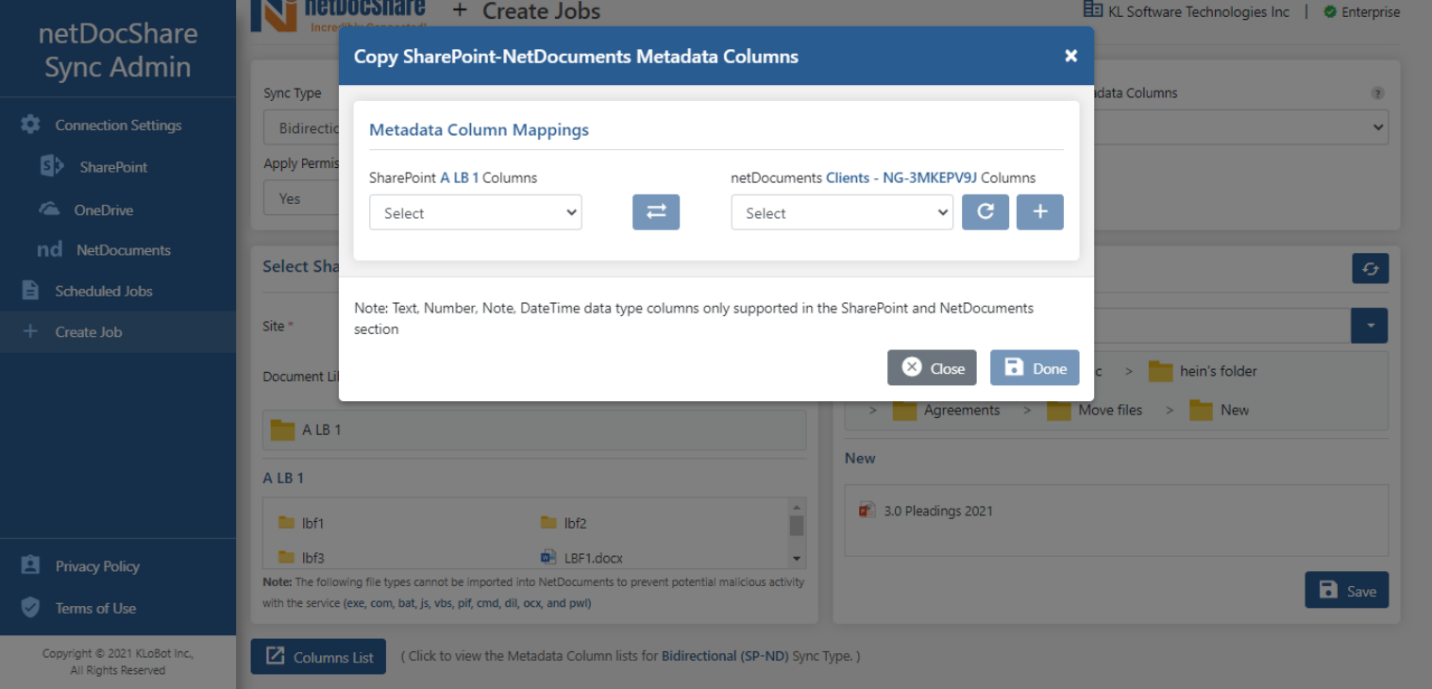Click the Close button in dialog
Viewport: 1432px width, 689px height.
(932, 368)
